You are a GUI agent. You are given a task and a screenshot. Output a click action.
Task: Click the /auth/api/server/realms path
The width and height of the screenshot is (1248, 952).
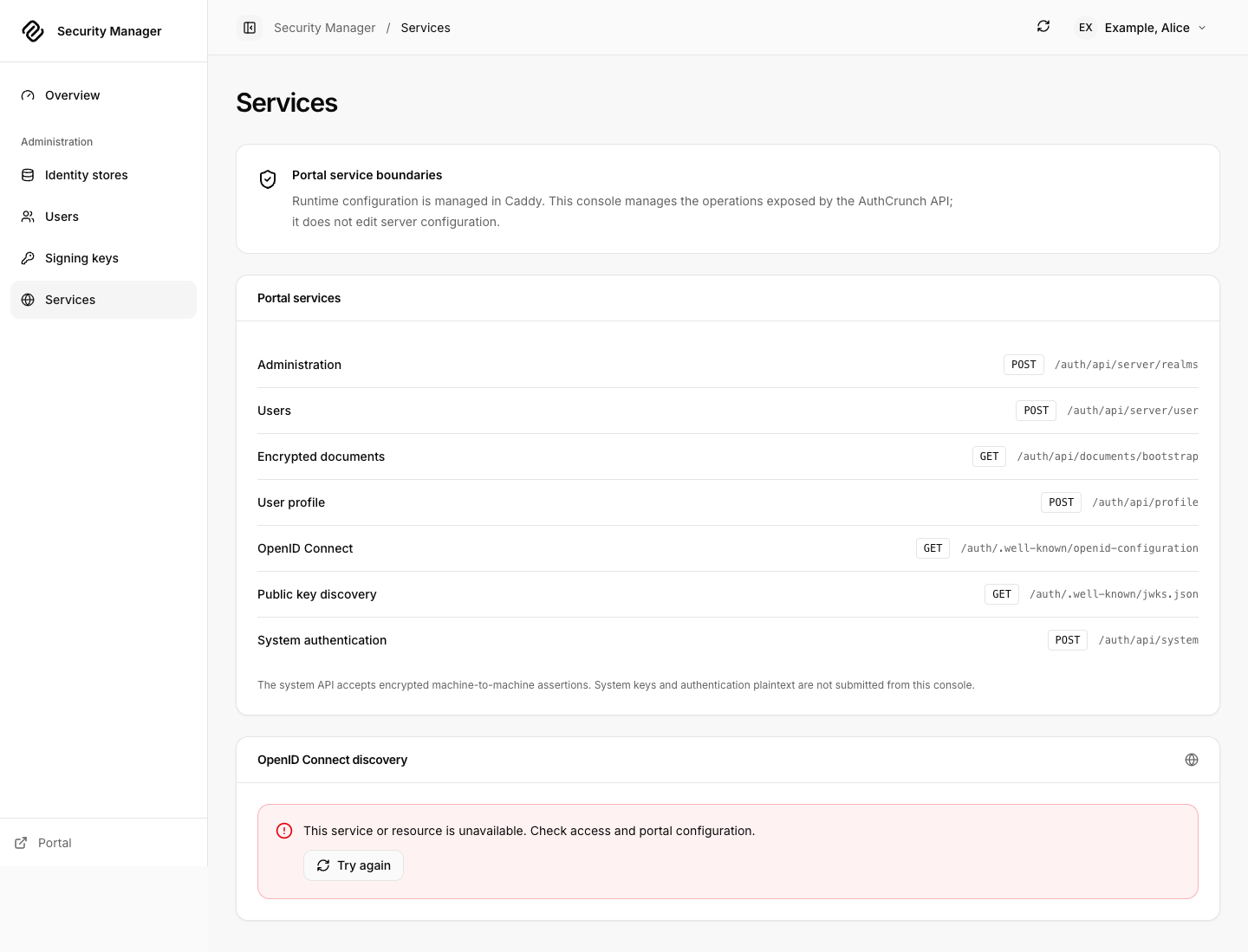tap(1127, 365)
